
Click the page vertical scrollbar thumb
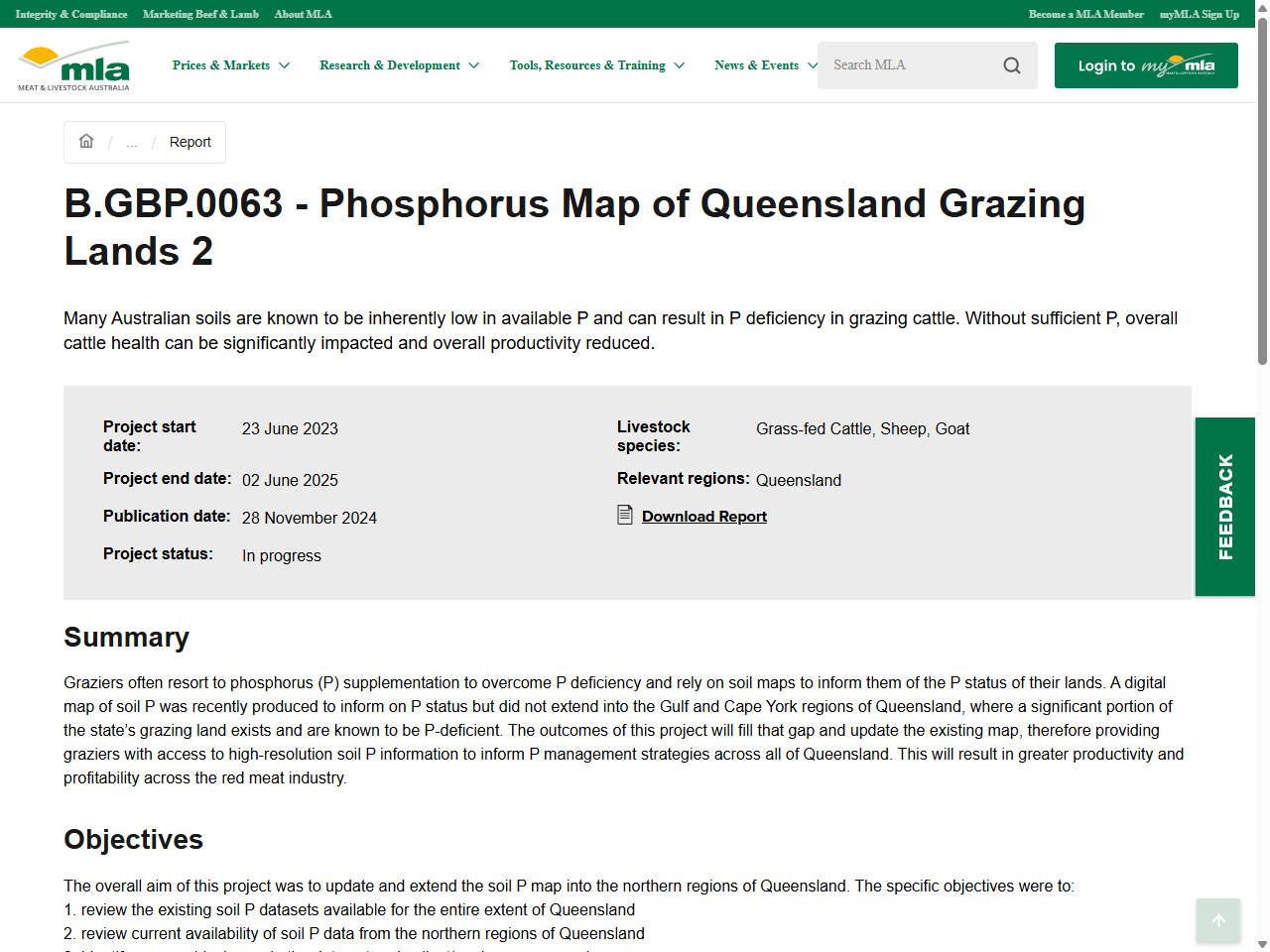pos(1262,190)
